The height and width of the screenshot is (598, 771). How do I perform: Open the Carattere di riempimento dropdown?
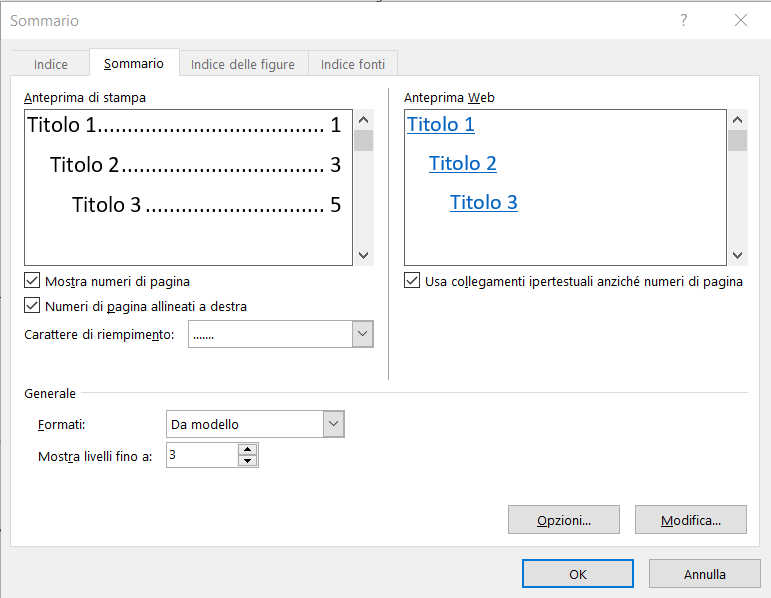coord(363,334)
